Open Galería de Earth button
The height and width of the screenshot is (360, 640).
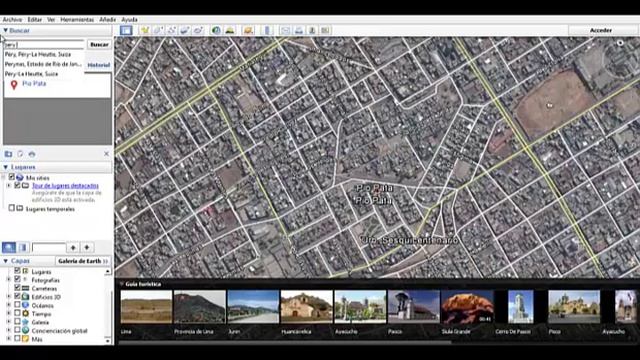[83, 261]
